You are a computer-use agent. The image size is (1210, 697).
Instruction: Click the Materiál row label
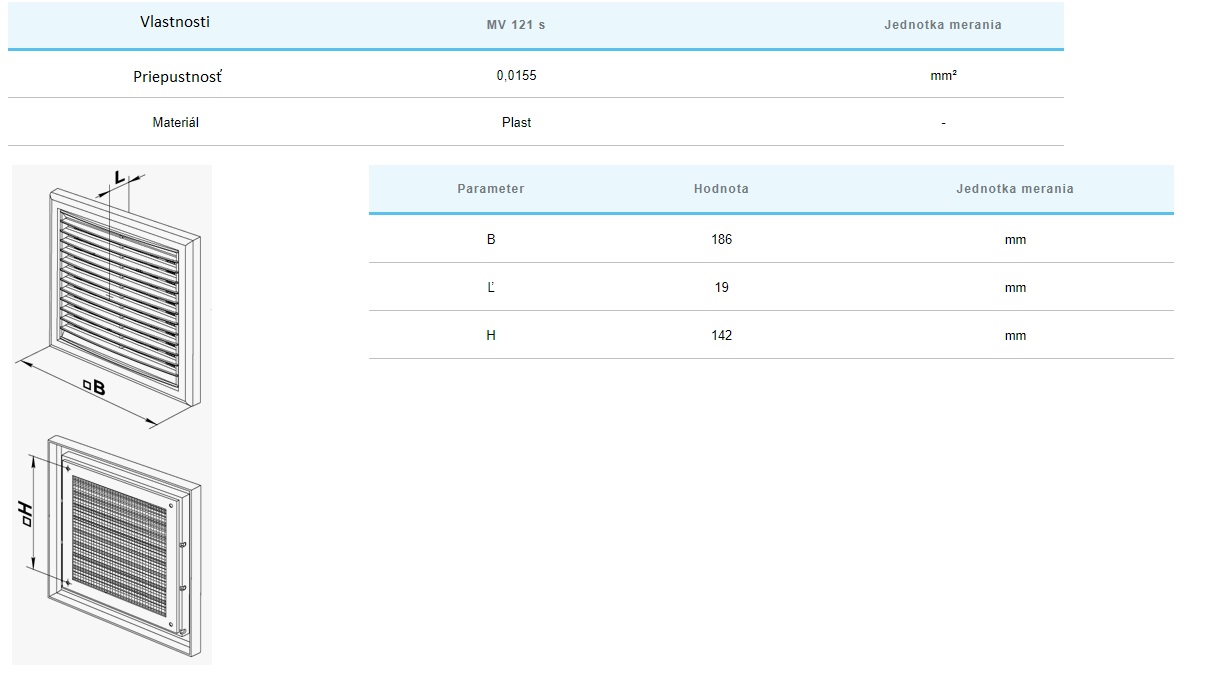click(175, 123)
